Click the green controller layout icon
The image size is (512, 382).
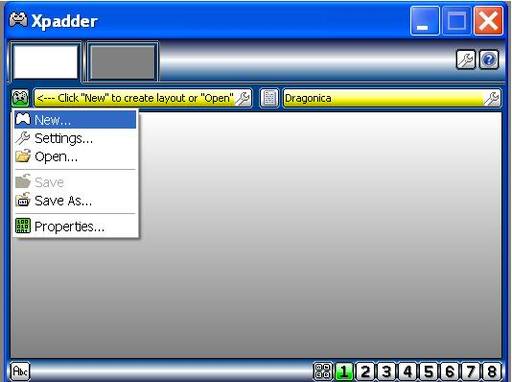point(20,98)
